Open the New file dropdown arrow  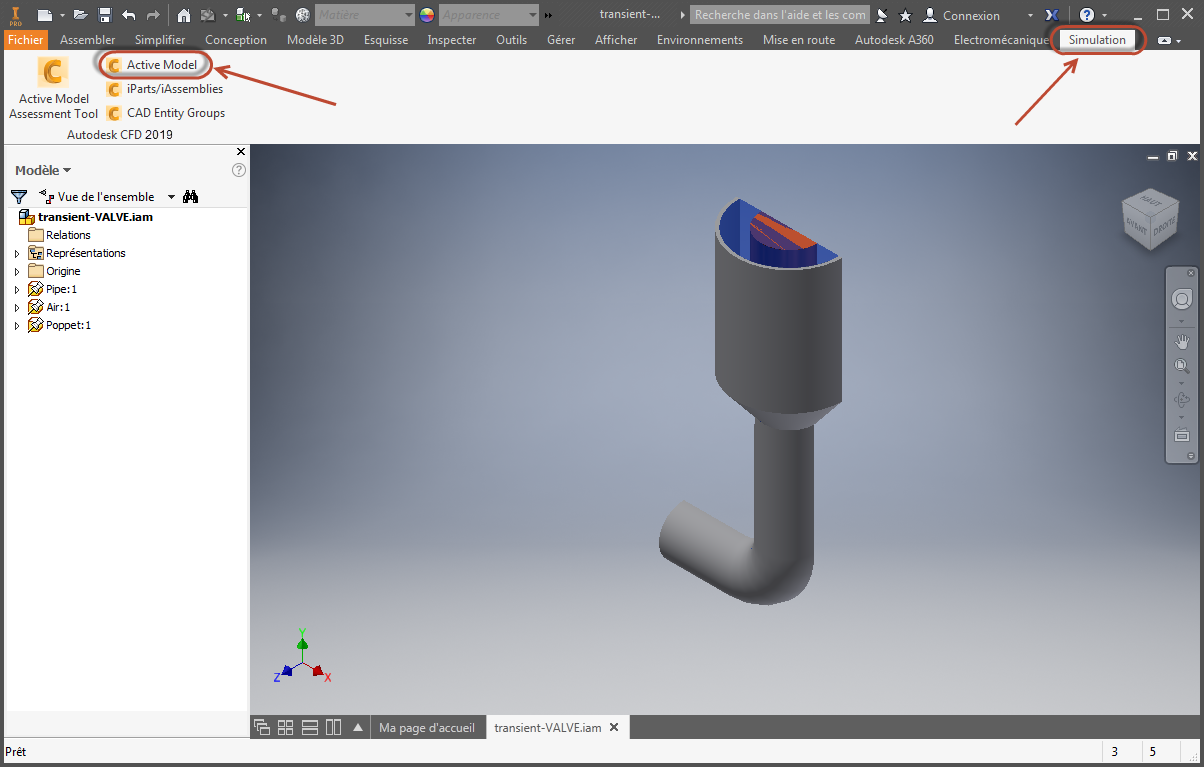click(62, 16)
